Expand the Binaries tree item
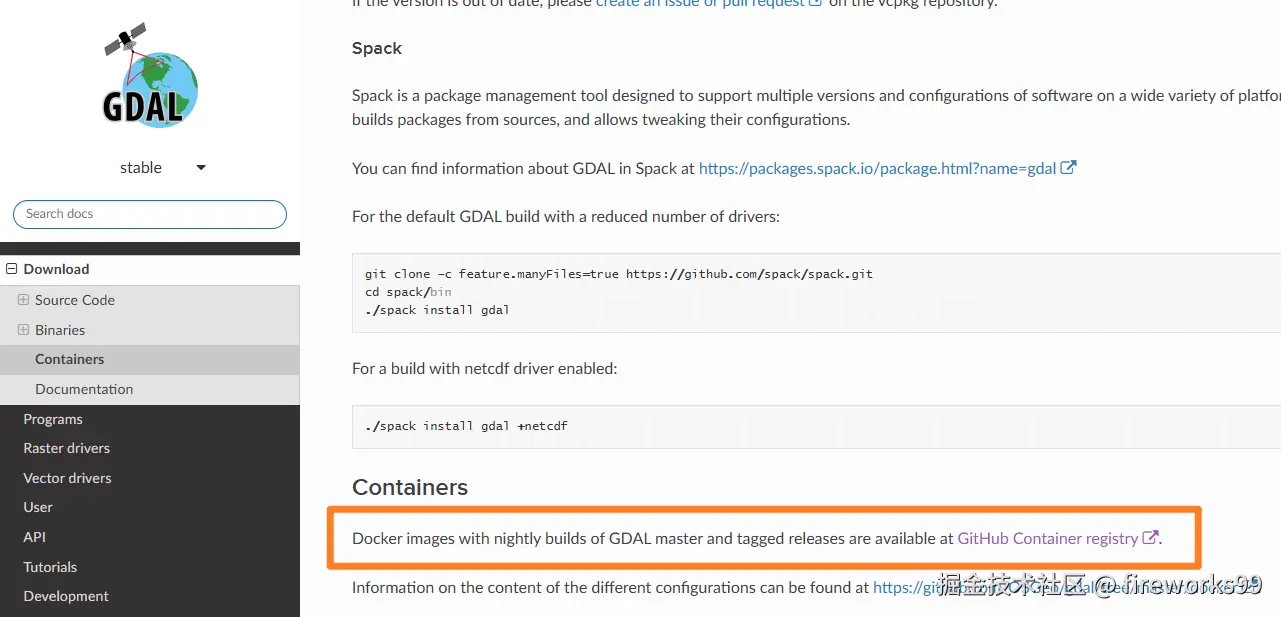This screenshot has height=617, width=1281. [x=23, y=330]
